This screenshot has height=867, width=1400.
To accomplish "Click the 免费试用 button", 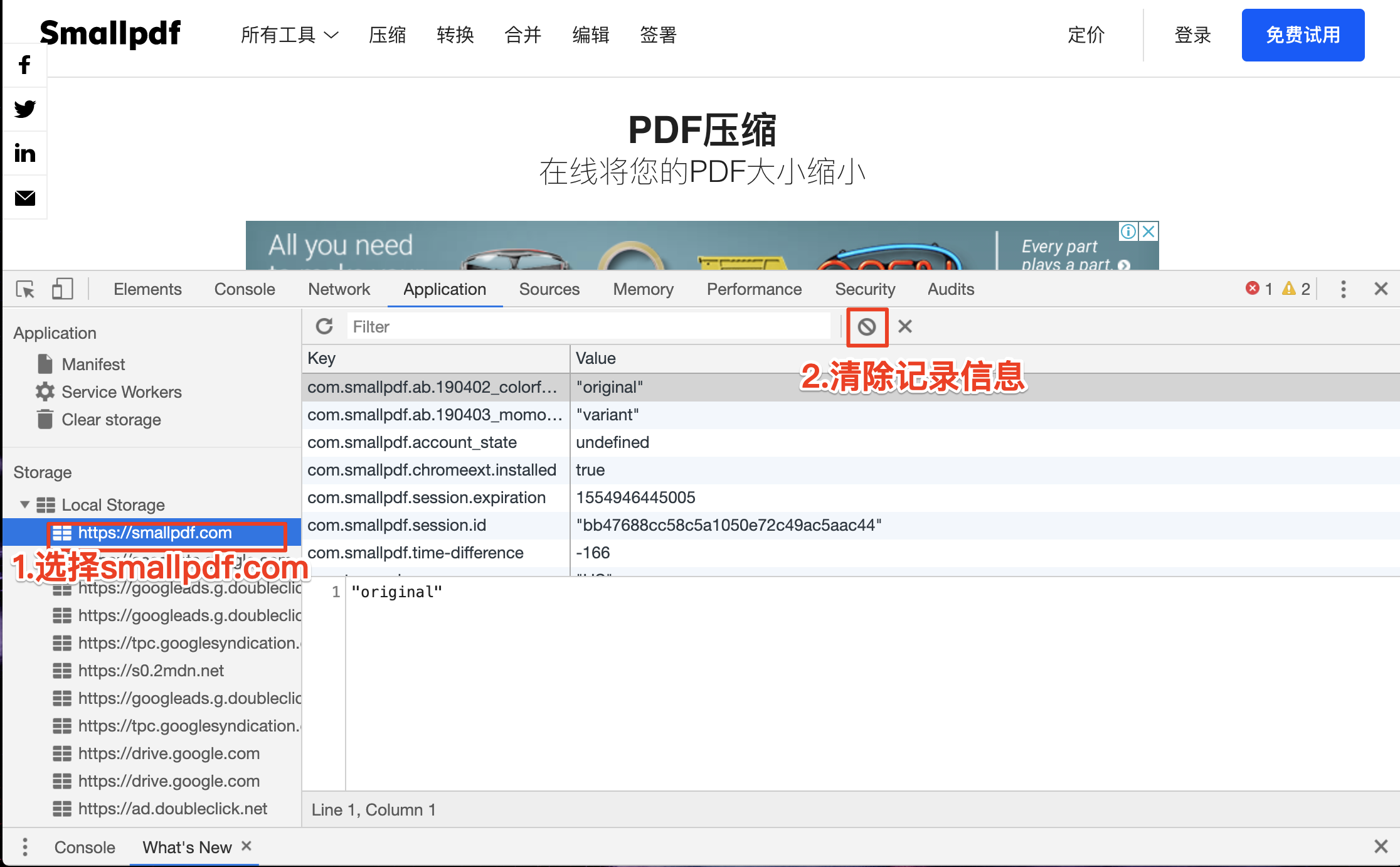I will coord(1303,35).
